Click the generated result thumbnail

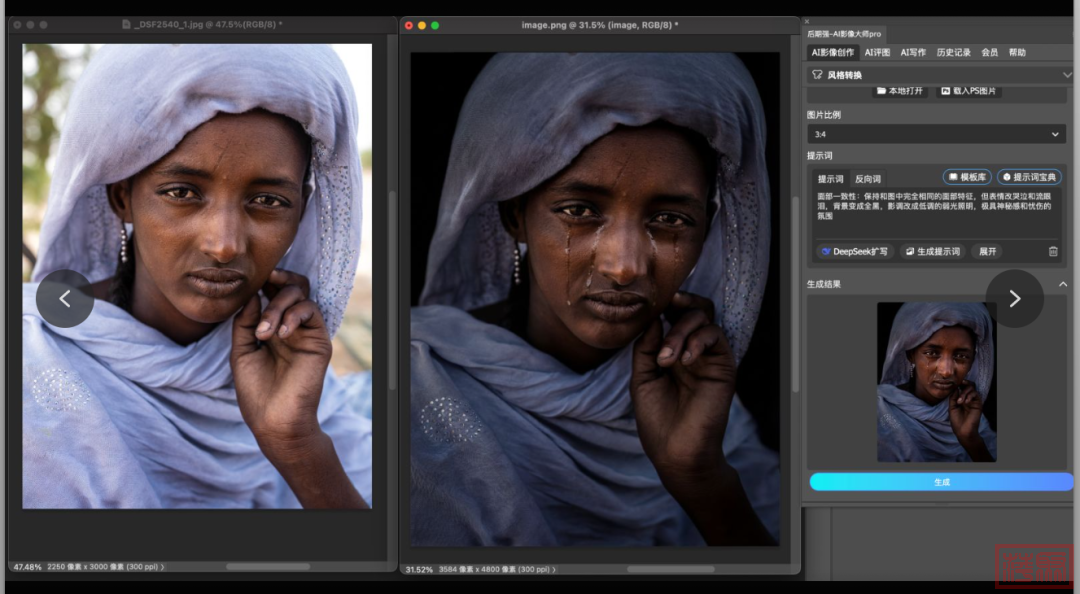[x=936, y=382]
